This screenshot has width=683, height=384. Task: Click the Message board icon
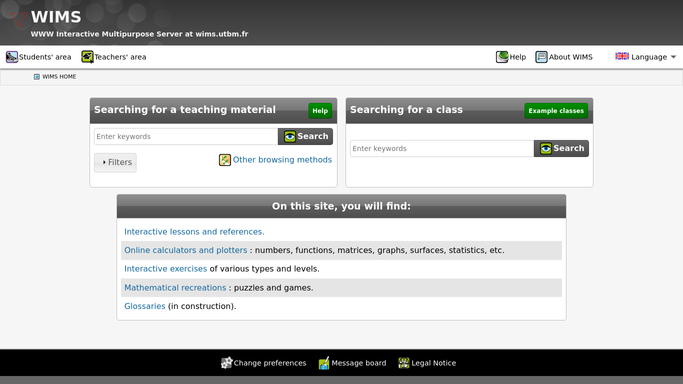(324, 363)
